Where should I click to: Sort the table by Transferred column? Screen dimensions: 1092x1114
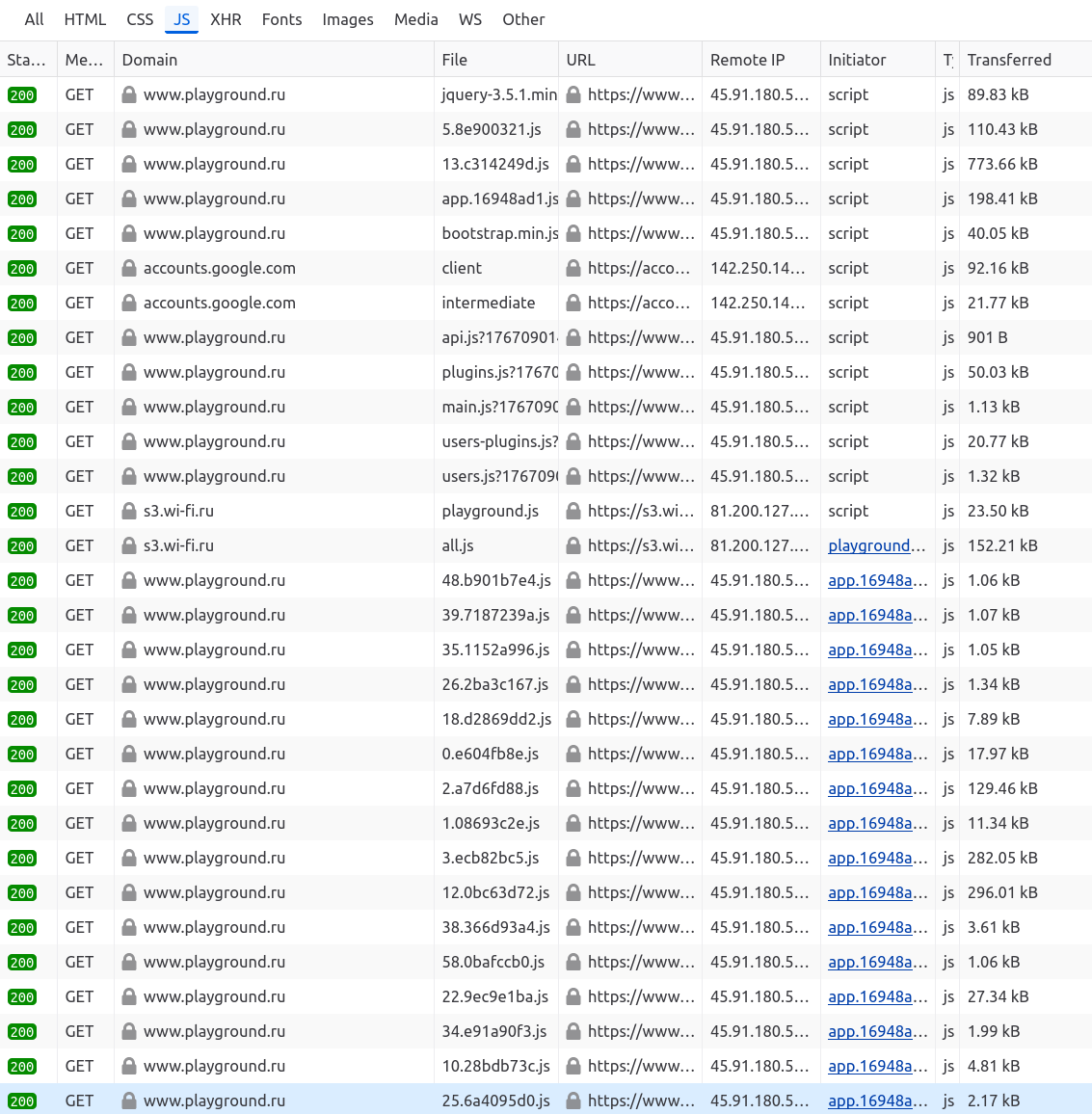click(x=1009, y=60)
